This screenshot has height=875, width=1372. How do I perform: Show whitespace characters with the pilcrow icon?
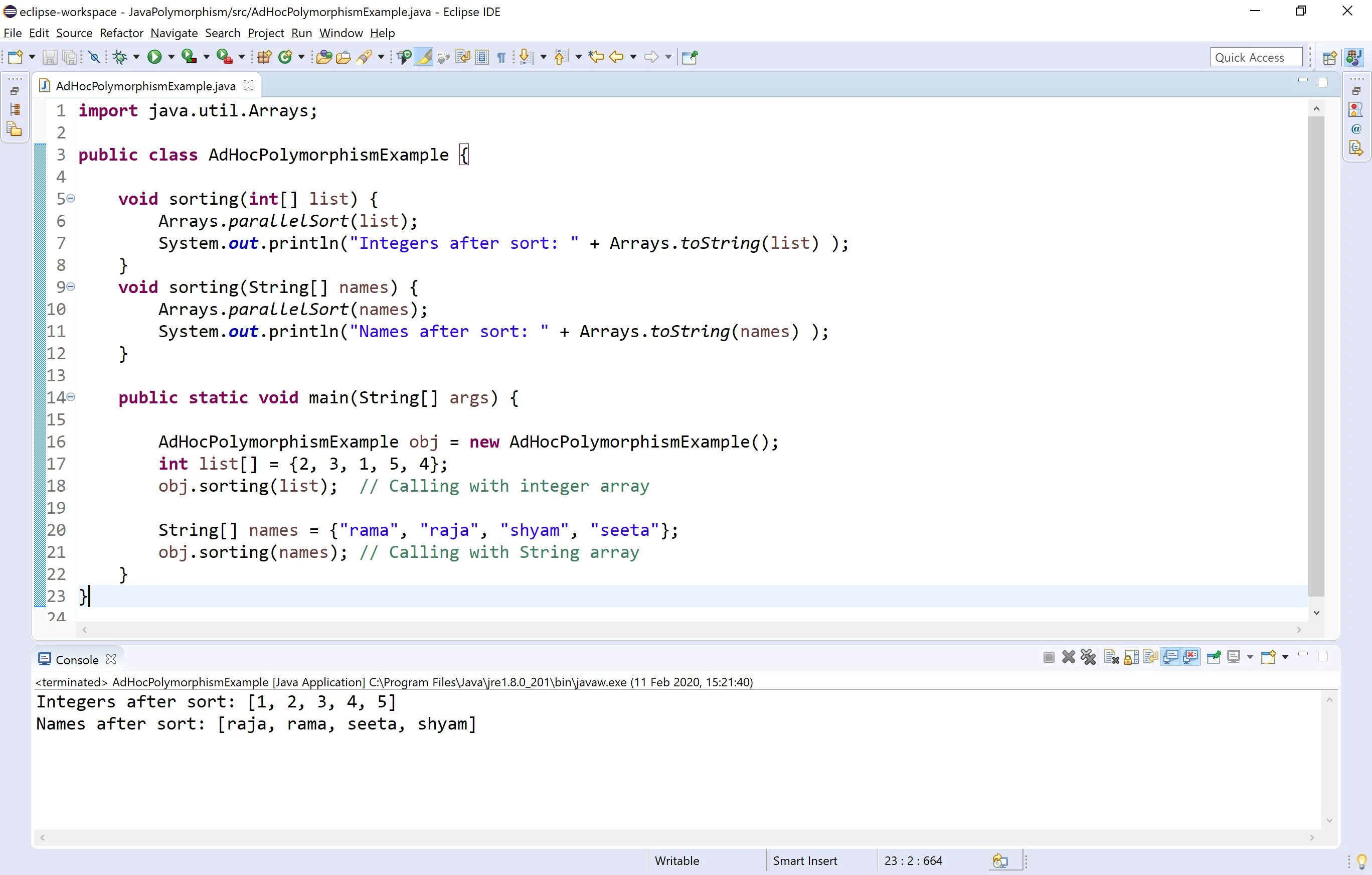pyautogui.click(x=501, y=57)
